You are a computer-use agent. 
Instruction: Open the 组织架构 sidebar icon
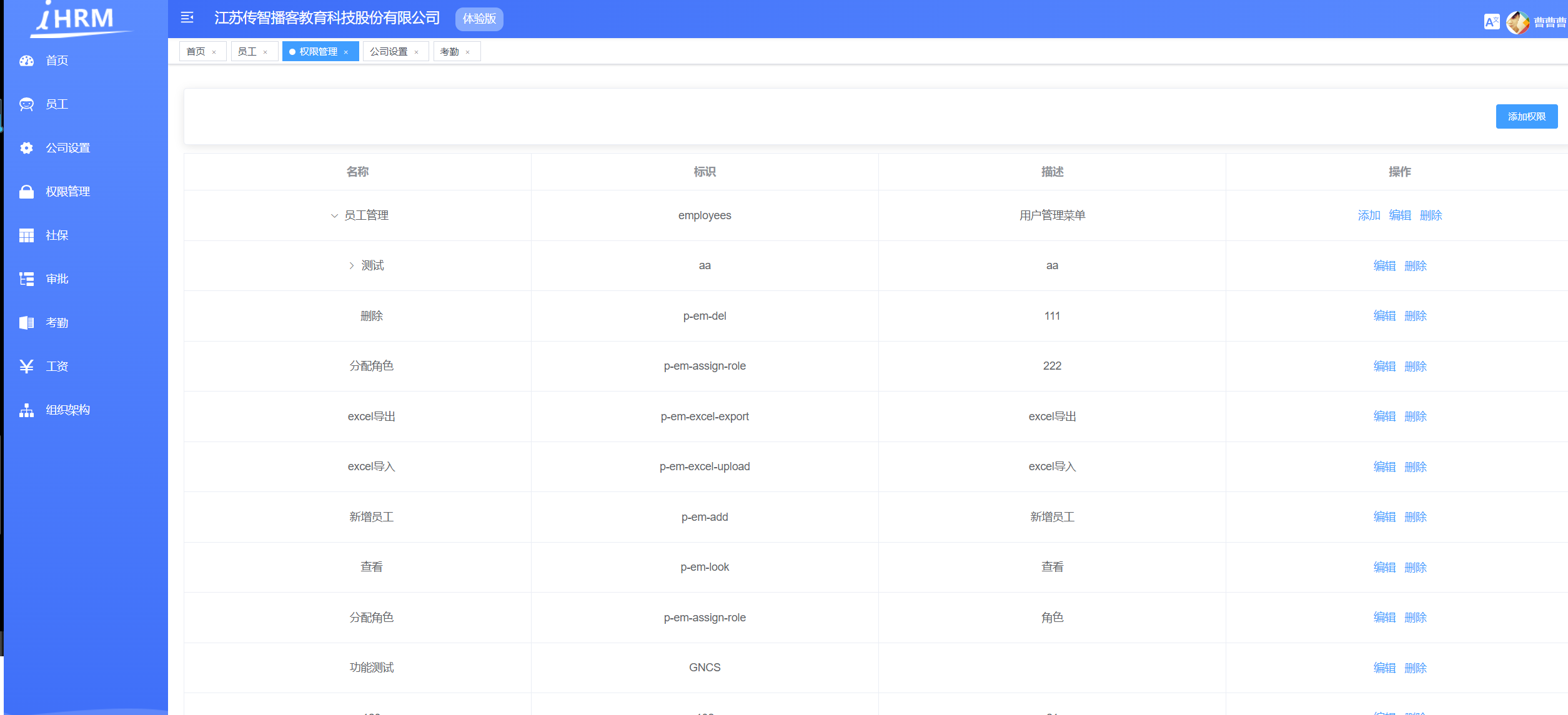(x=27, y=410)
